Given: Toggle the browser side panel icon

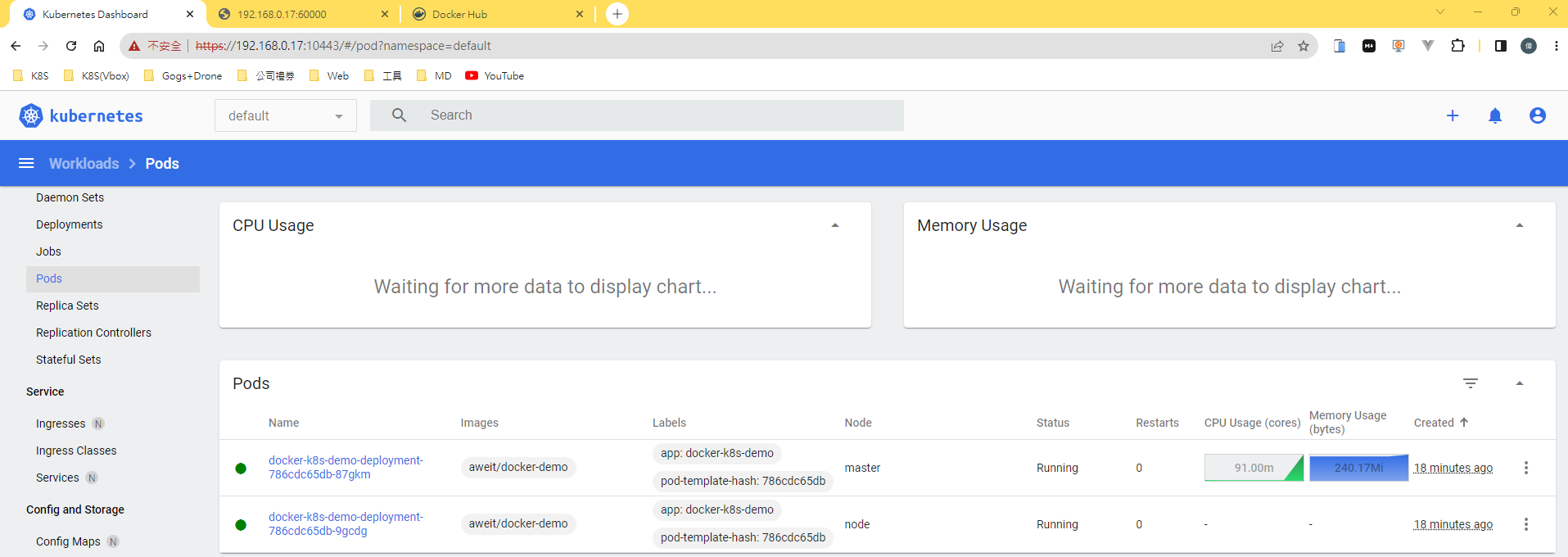Looking at the screenshot, I should click(x=1500, y=46).
